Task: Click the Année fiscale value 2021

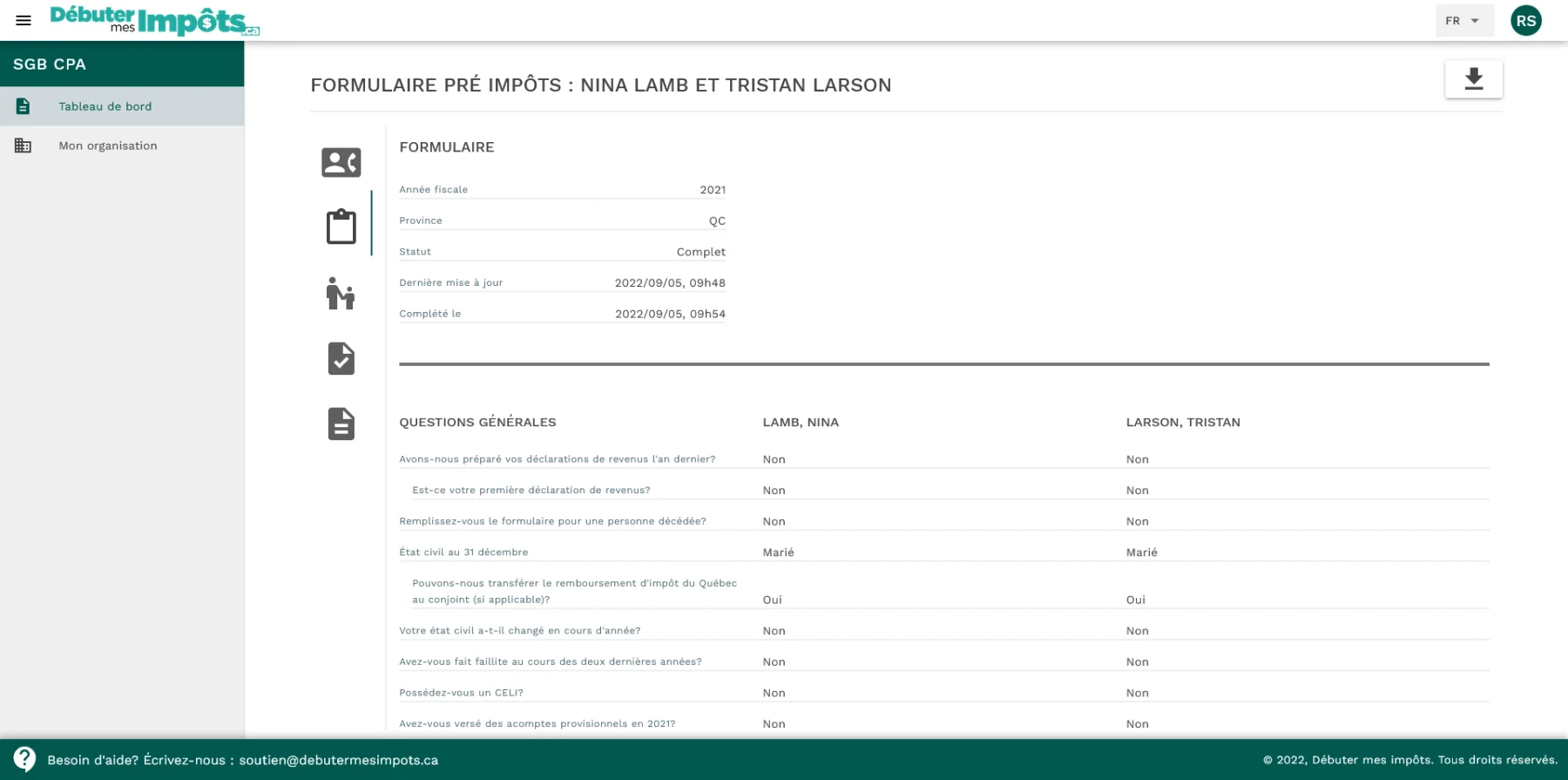Action: coord(713,190)
